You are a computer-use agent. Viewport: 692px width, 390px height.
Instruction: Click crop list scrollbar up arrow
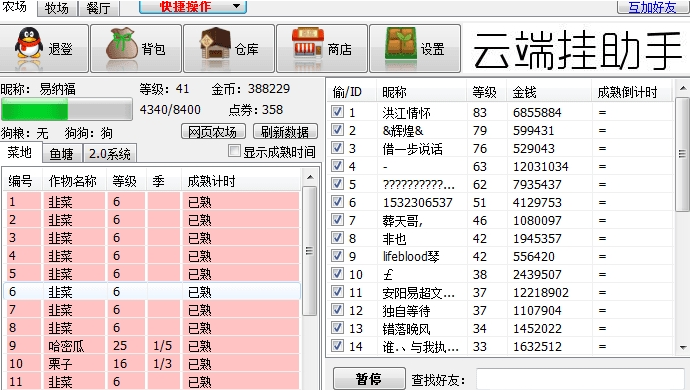click(x=310, y=177)
